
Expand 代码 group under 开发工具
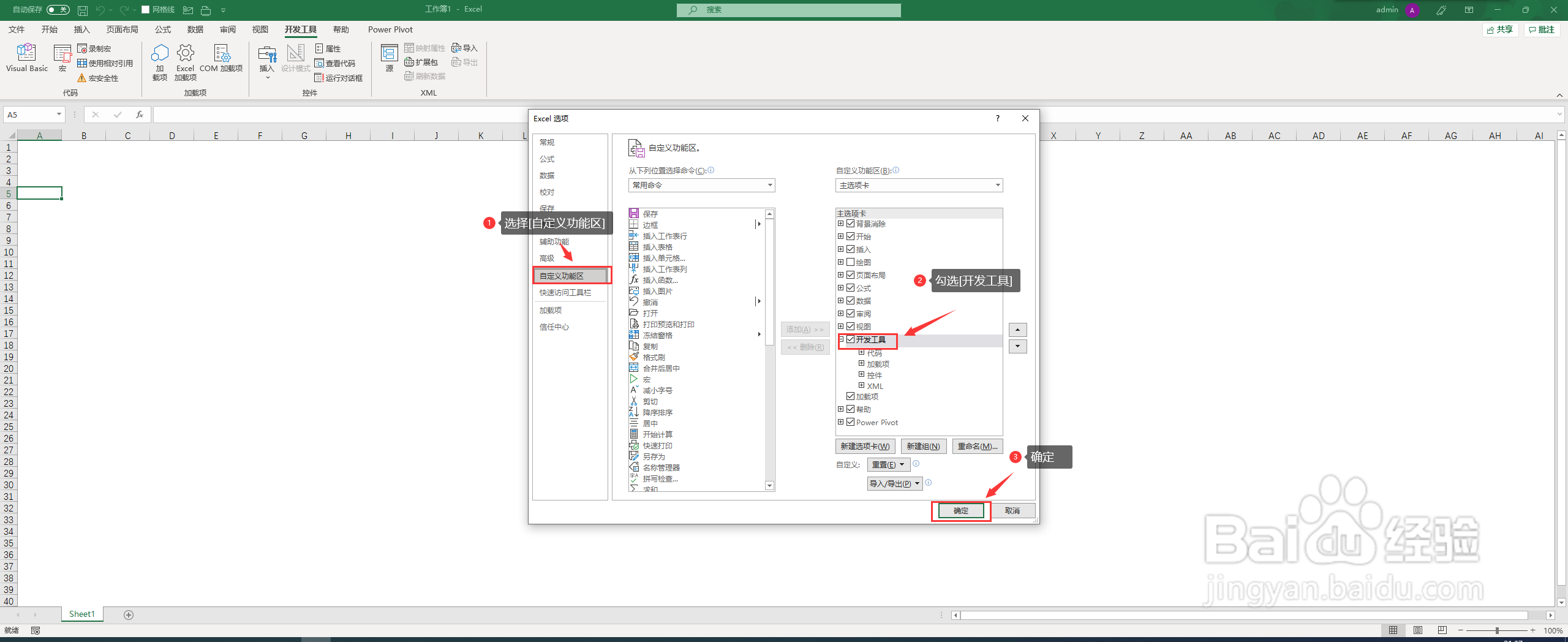click(862, 352)
